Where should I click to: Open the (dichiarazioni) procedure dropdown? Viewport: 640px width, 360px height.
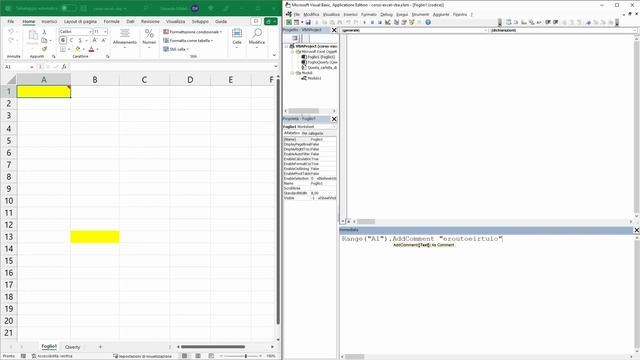coord(634,31)
